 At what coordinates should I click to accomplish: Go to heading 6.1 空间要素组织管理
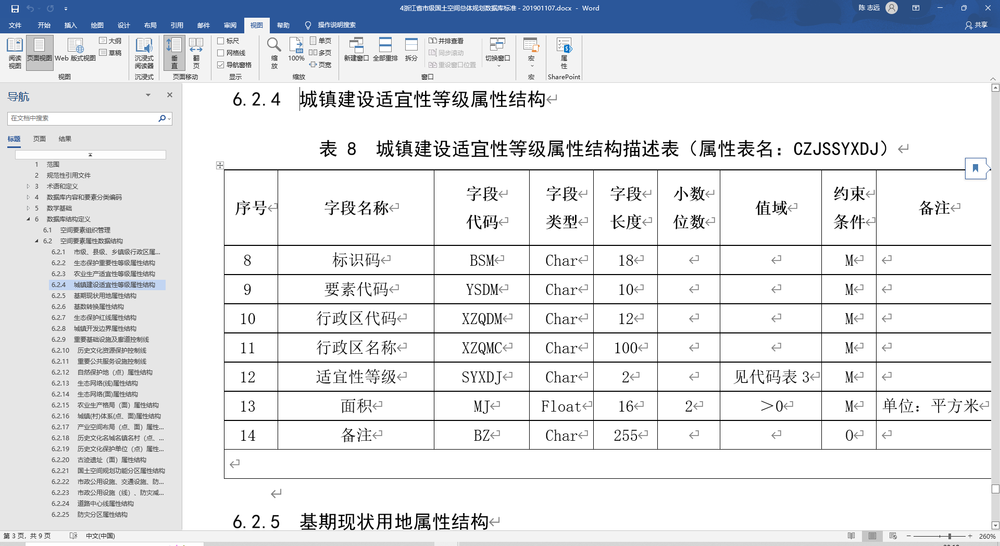(85, 230)
